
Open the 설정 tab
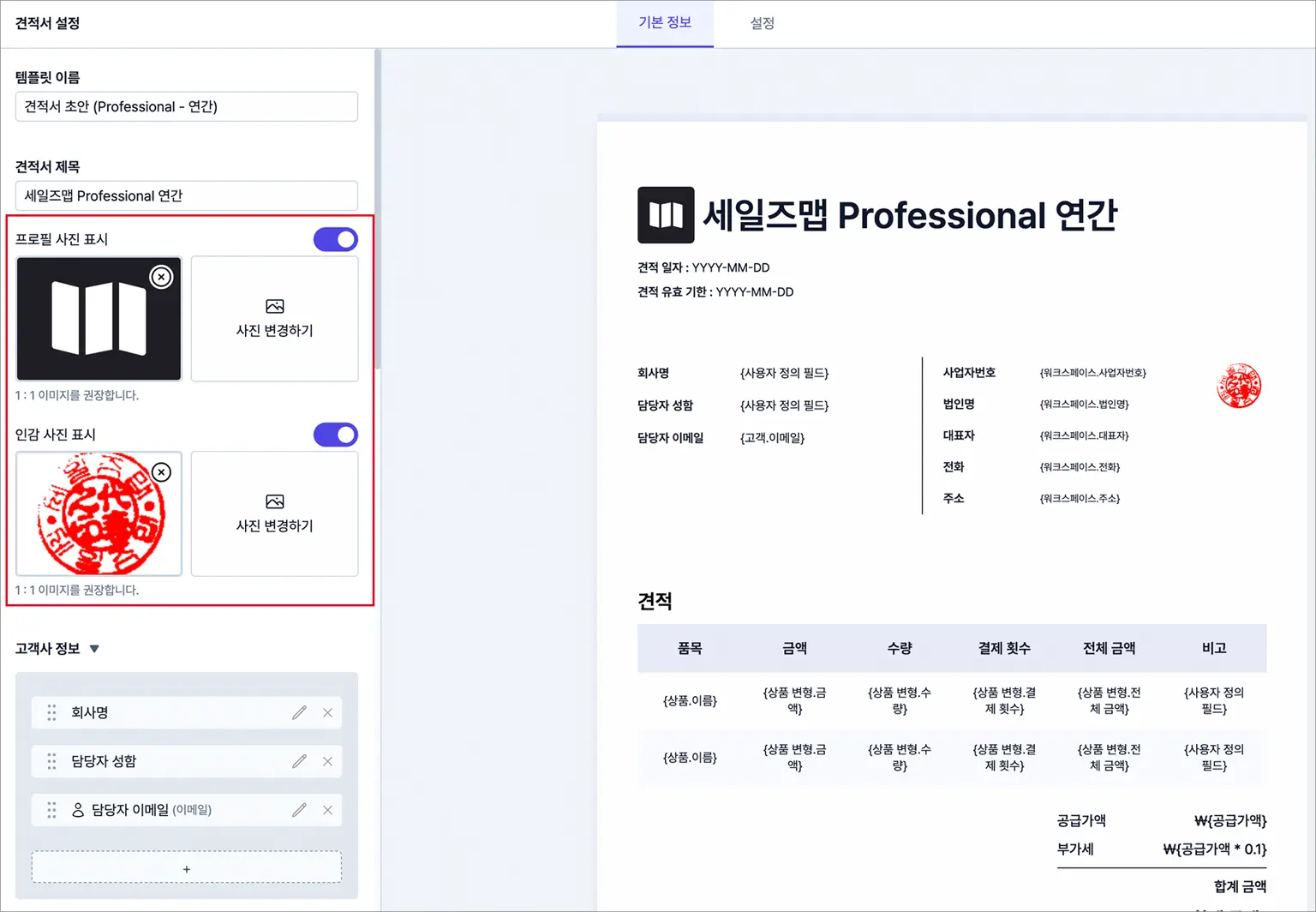(763, 23)
